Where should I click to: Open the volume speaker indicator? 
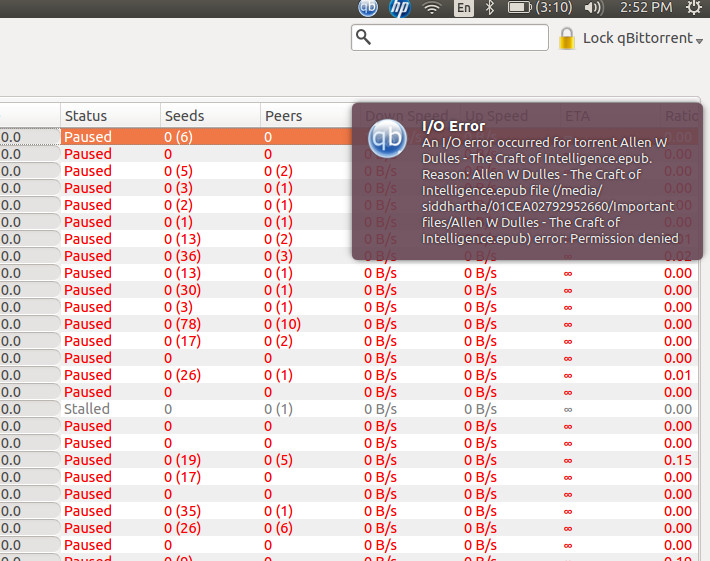click(x=594, y=8)
